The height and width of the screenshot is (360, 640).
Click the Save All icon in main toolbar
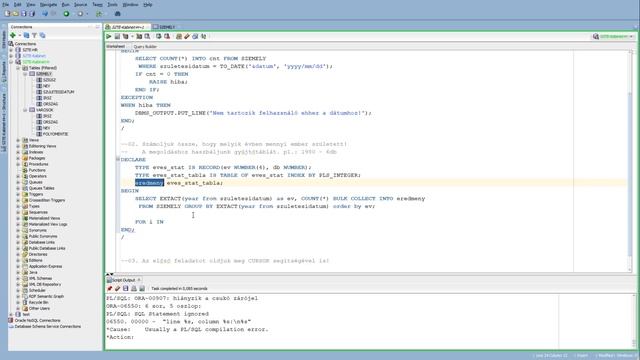32,14
